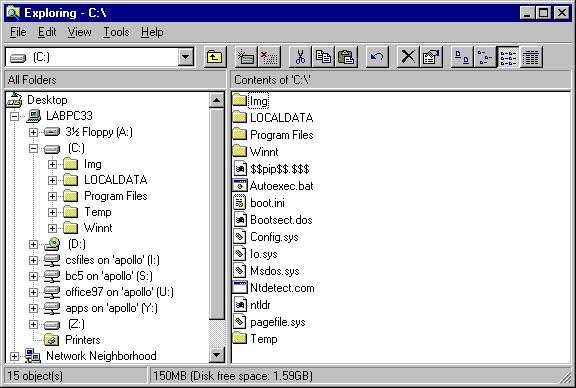Open the Tools menu
Viewport: 576px width, 388px height.
(116, 32)
